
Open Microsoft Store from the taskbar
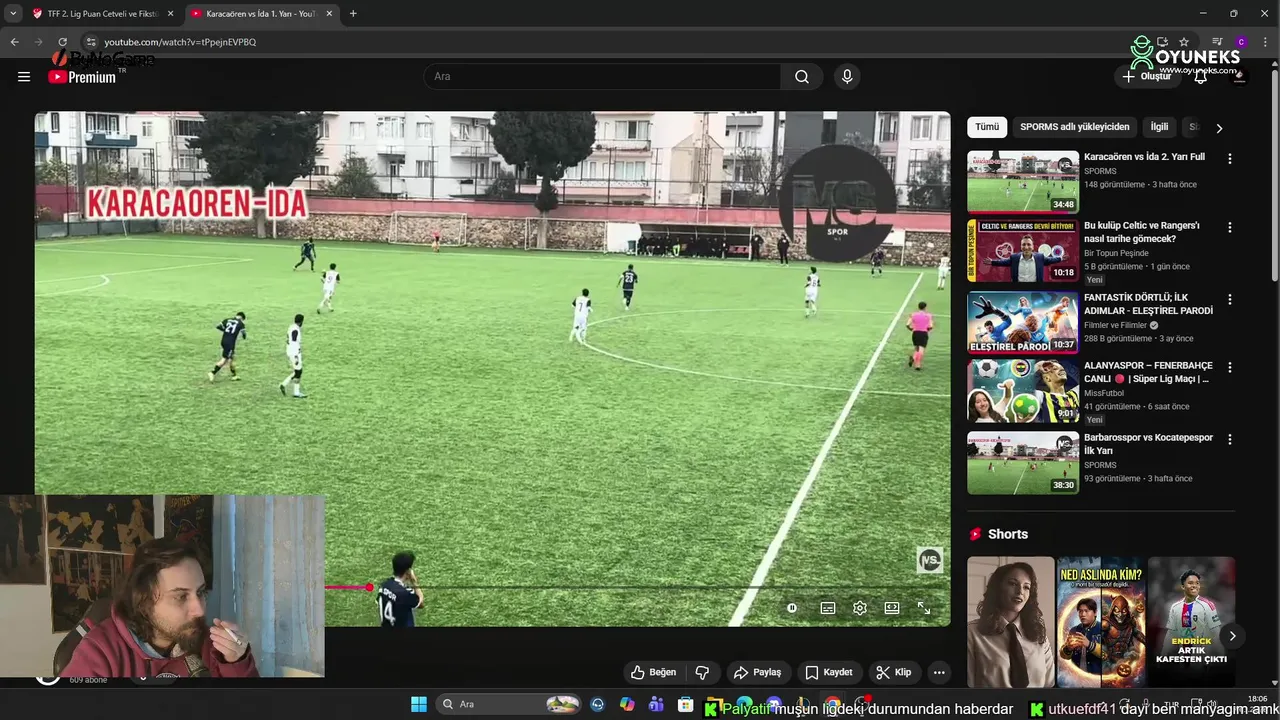(x=685, y=704)
